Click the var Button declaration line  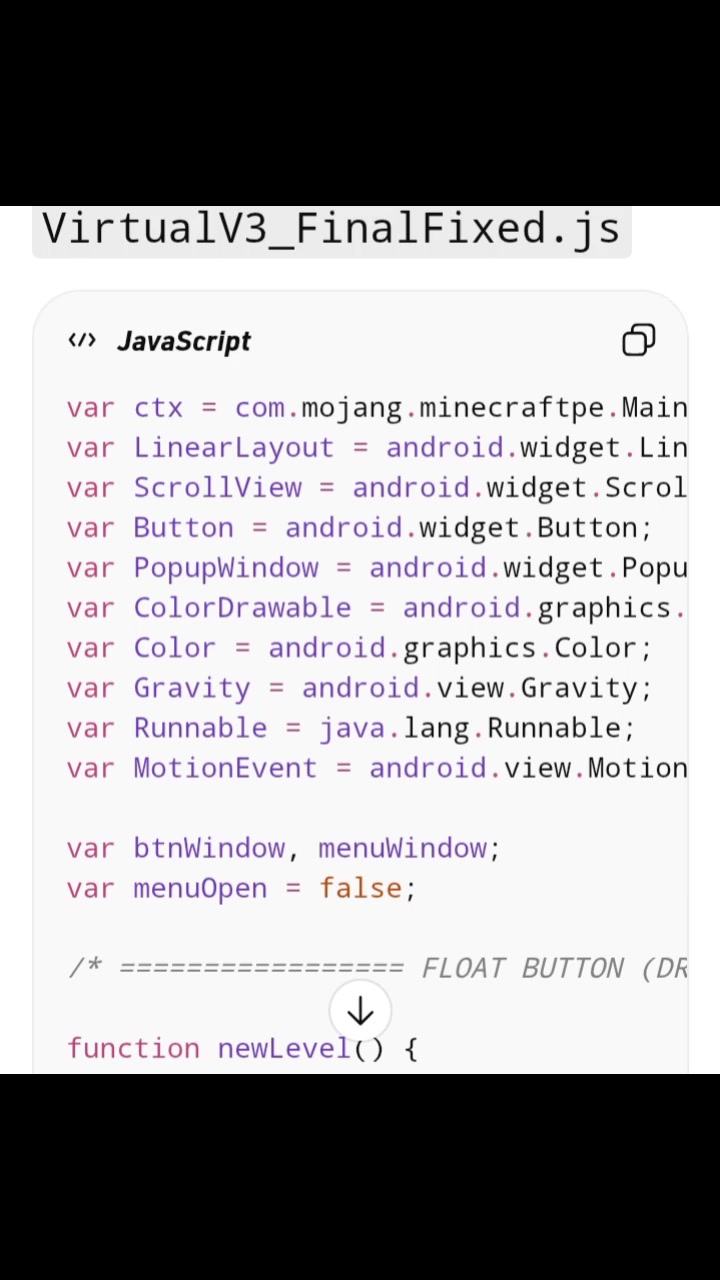coord(359,528)
